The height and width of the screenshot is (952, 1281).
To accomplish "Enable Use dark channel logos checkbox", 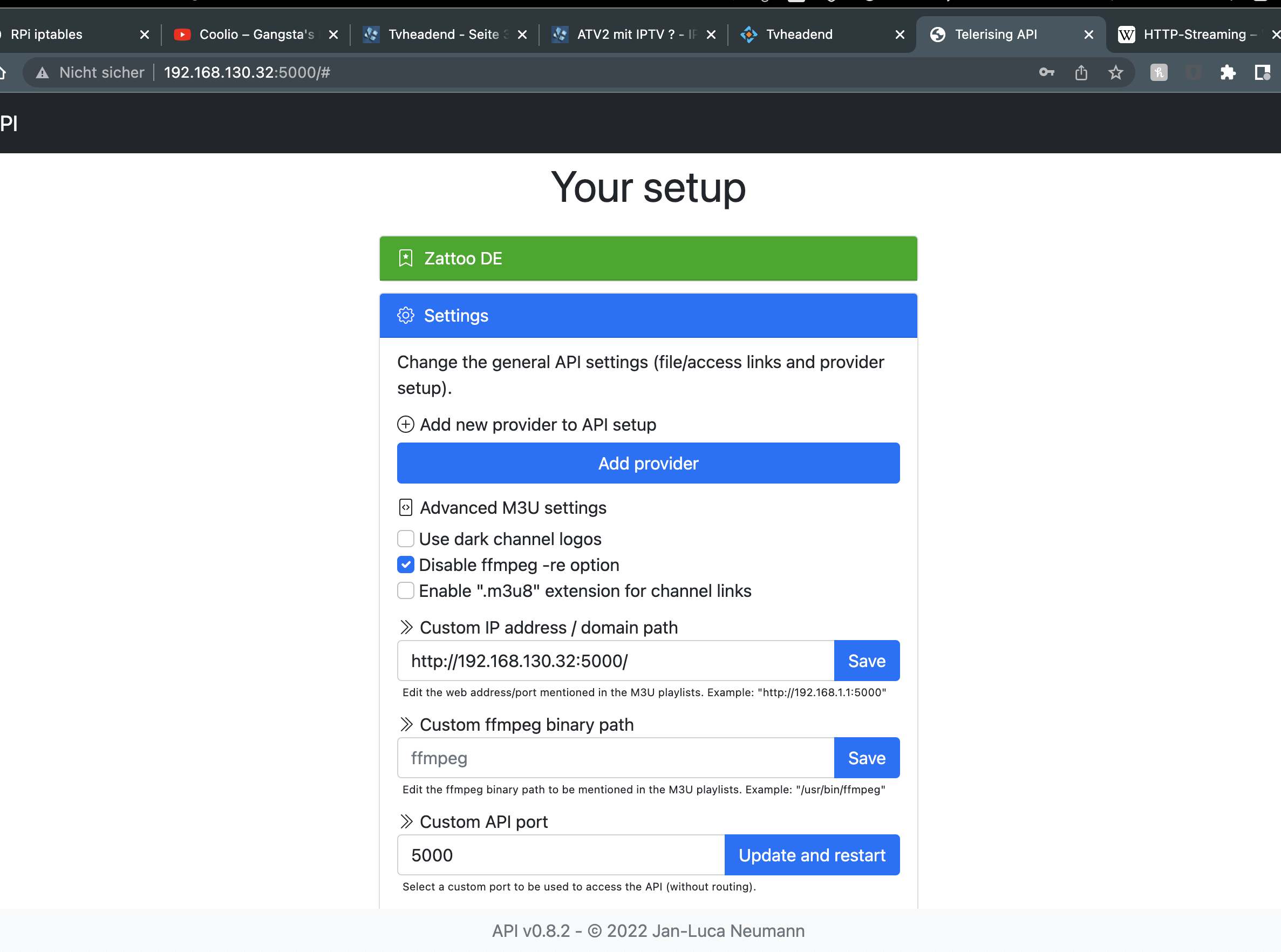I will point(406,539).
